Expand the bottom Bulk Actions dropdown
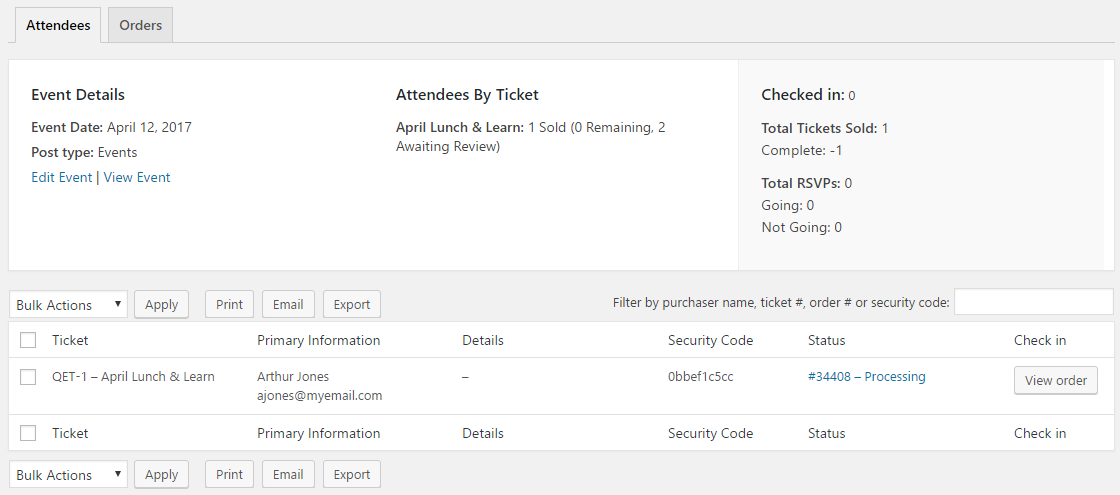Screen dimensions: 1120x495 click(68, 475)
